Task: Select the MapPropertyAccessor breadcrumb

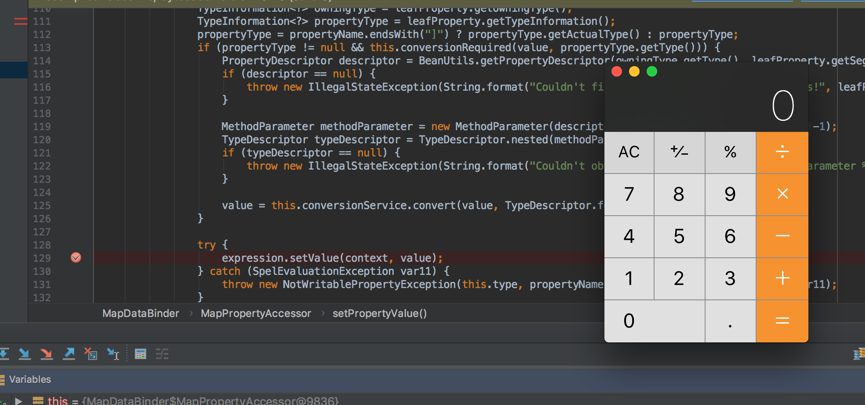Action: point(256,313)
